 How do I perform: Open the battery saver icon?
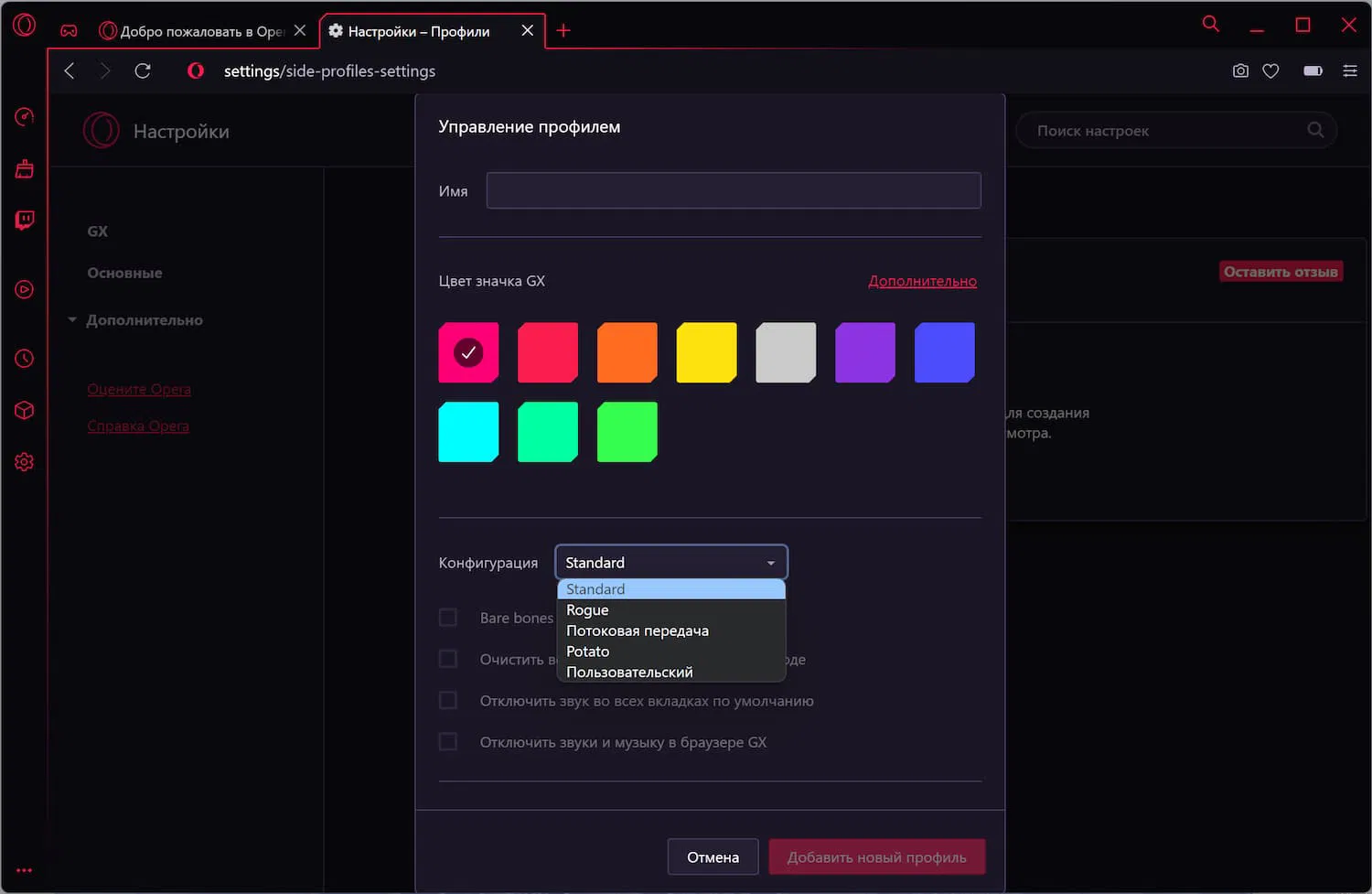(1313, 70)
